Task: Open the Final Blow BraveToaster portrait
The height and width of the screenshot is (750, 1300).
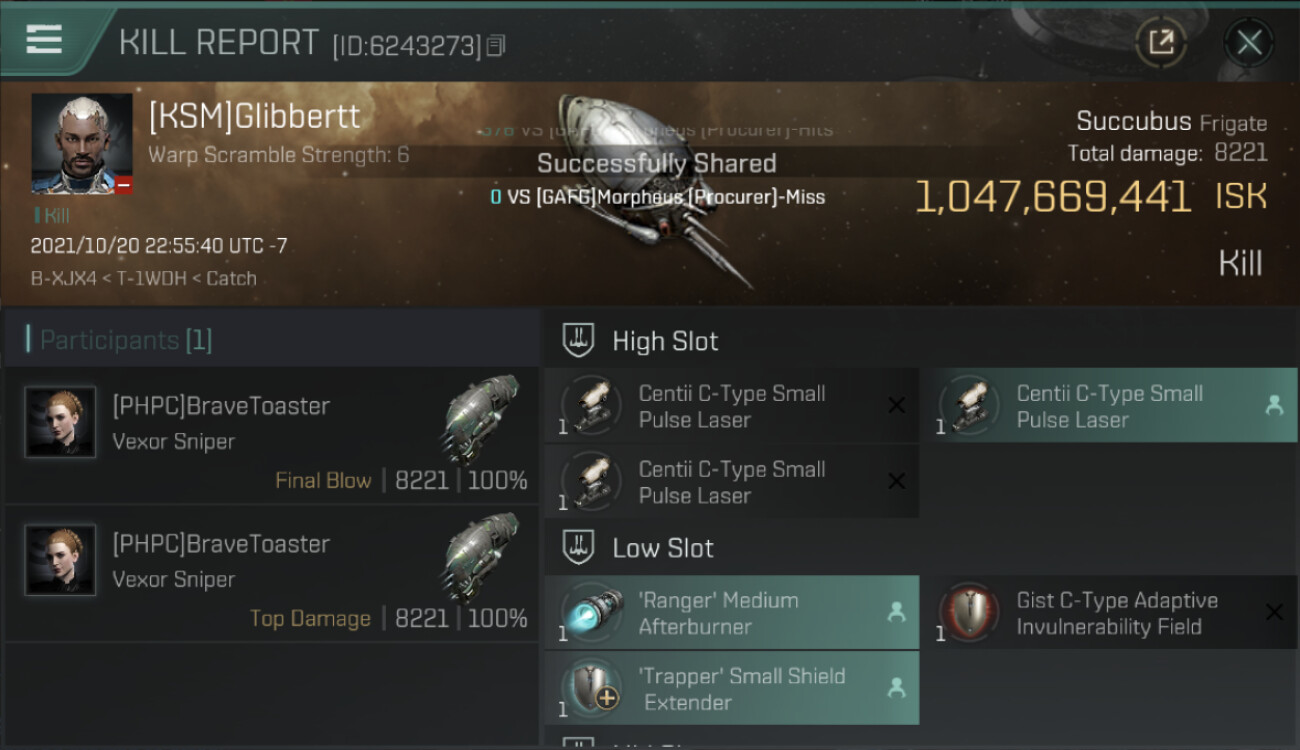Action: point(60,423)
